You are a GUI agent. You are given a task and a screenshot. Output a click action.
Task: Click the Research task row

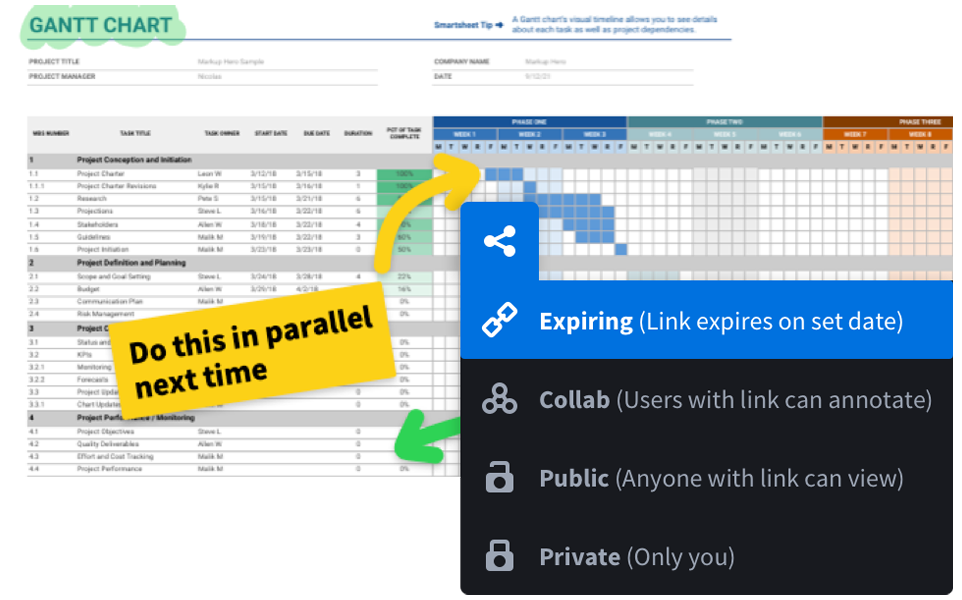point(230,199)
